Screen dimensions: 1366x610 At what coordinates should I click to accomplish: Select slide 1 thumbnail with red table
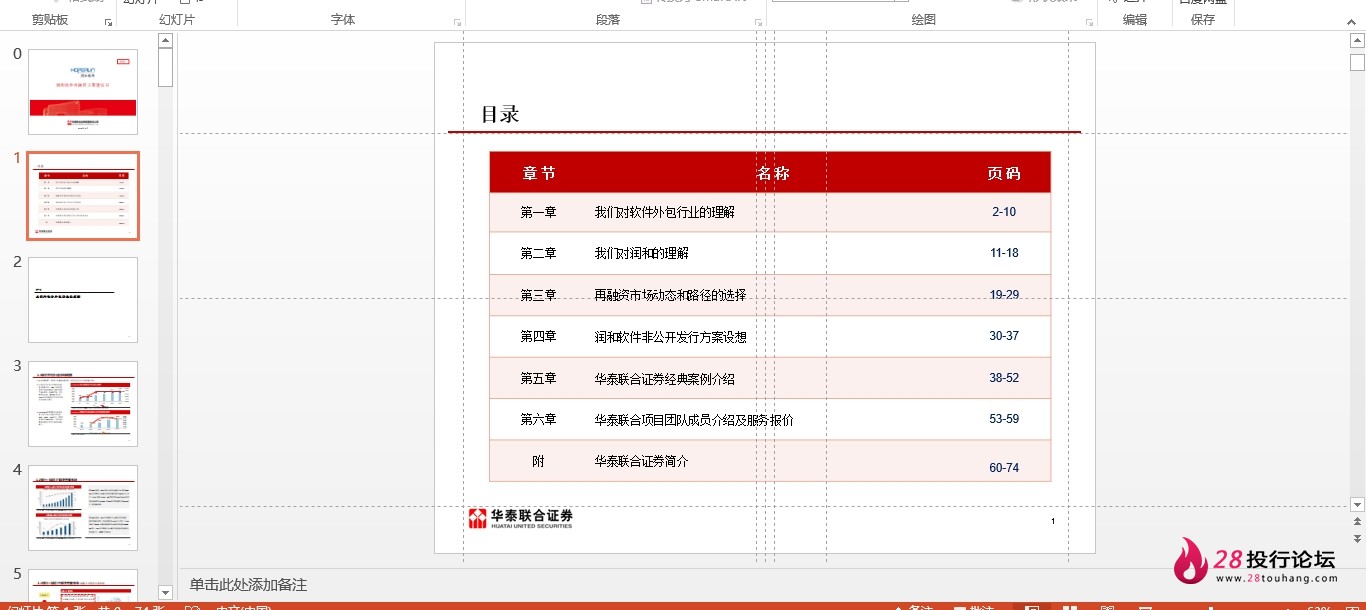83,196
